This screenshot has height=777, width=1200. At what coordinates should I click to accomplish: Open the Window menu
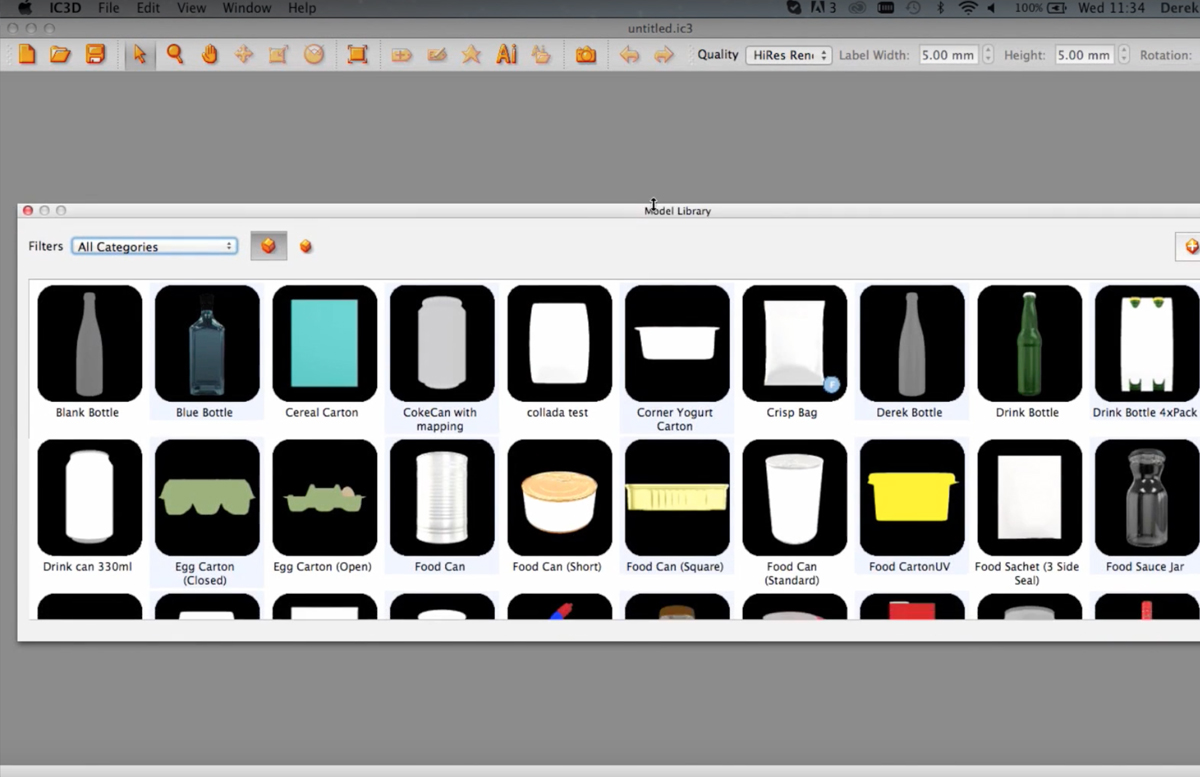[x=246, y=8]
